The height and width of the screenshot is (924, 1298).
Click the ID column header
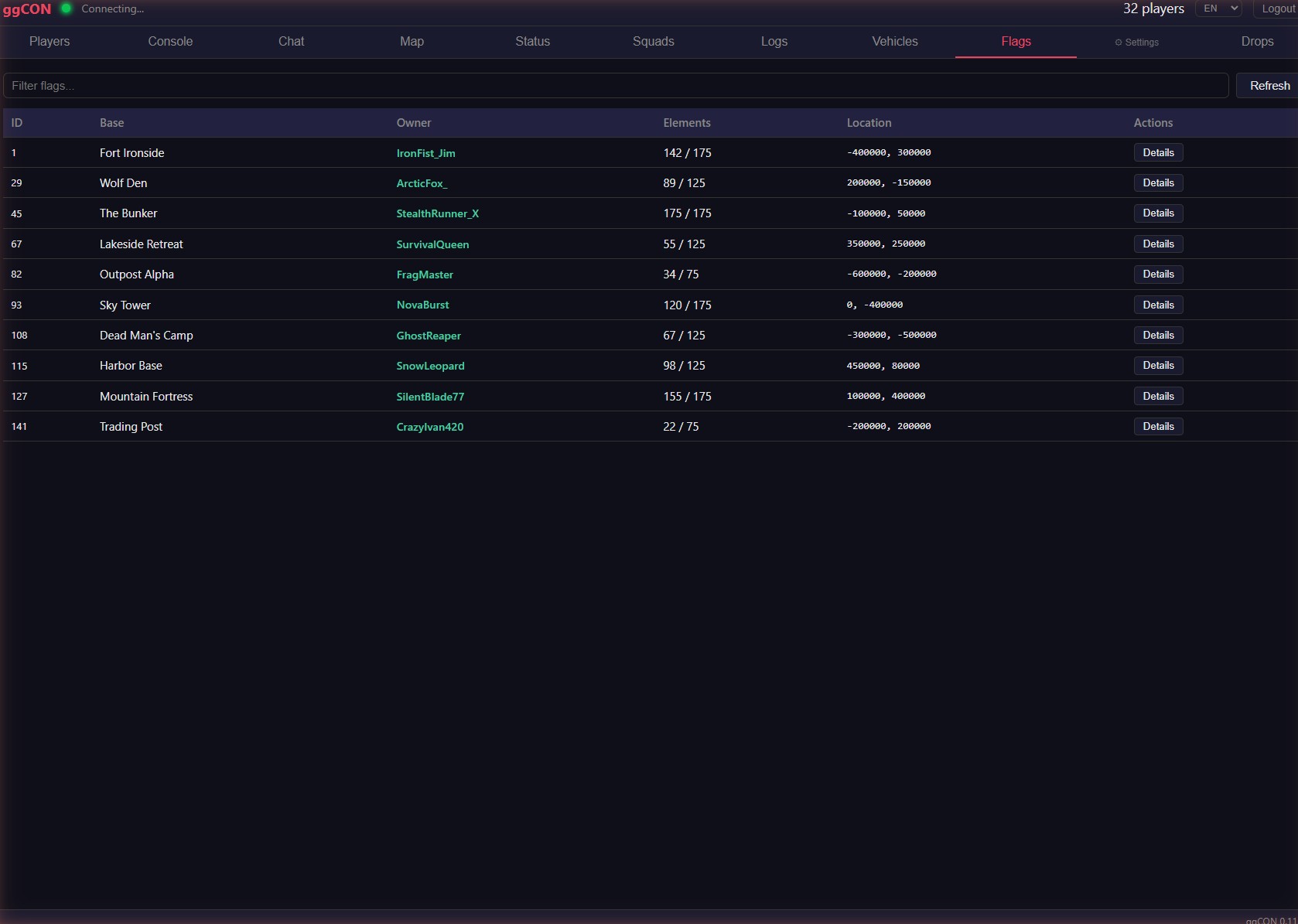pyautogui.click(x=17, y=123)
